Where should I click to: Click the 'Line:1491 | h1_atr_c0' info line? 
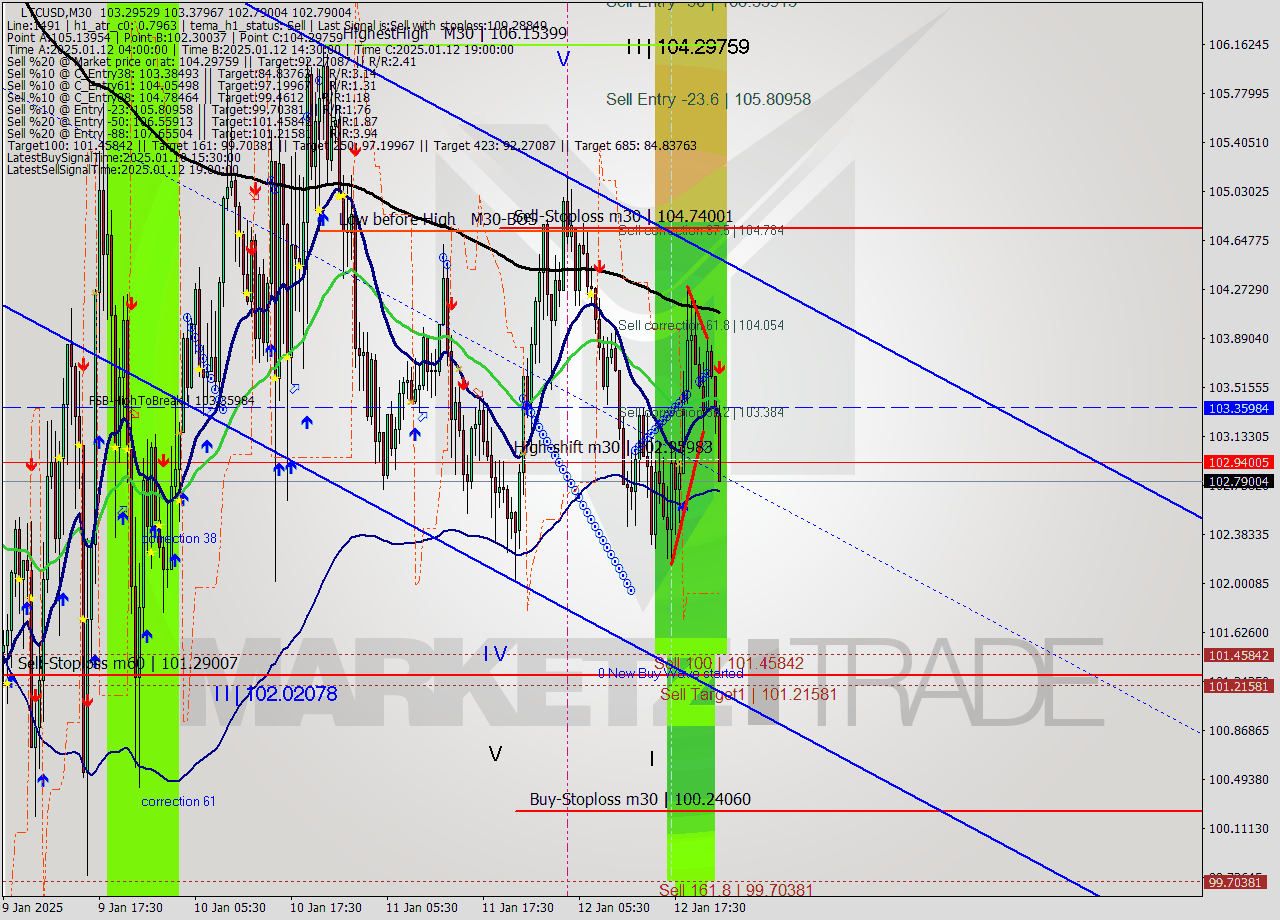(276, 25)
